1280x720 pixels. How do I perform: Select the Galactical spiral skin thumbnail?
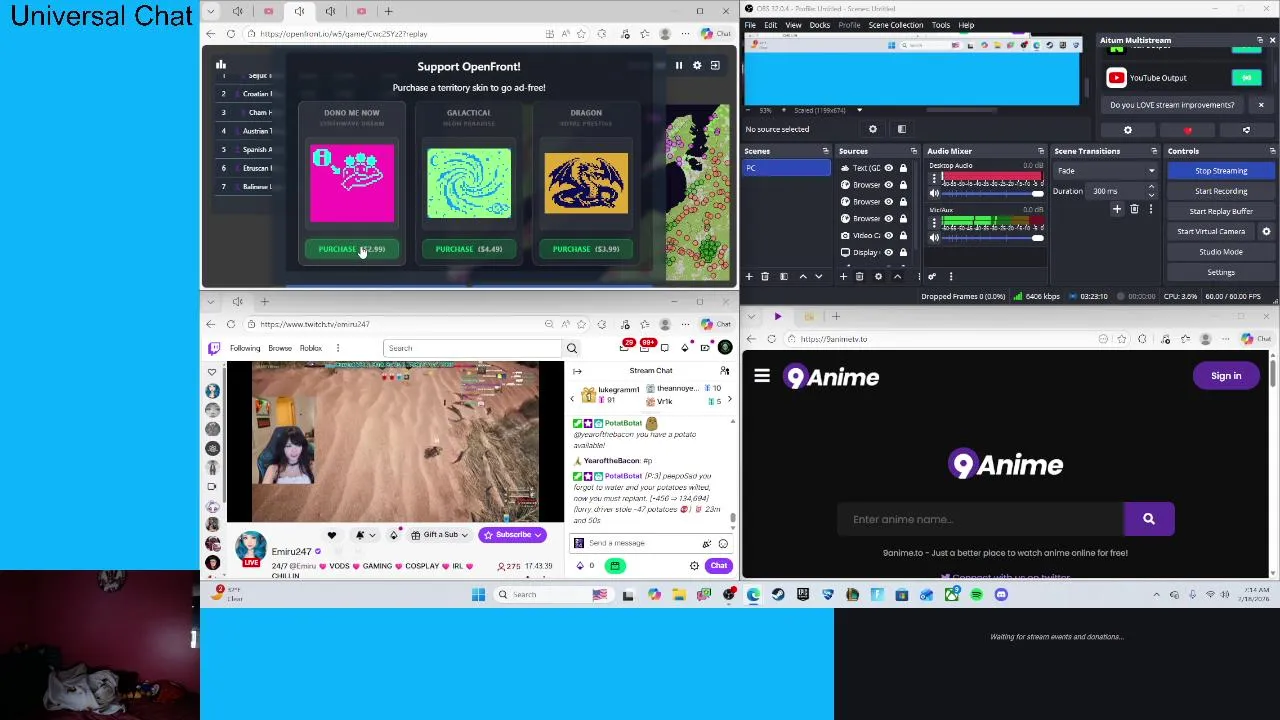click(x=469, y=183)
